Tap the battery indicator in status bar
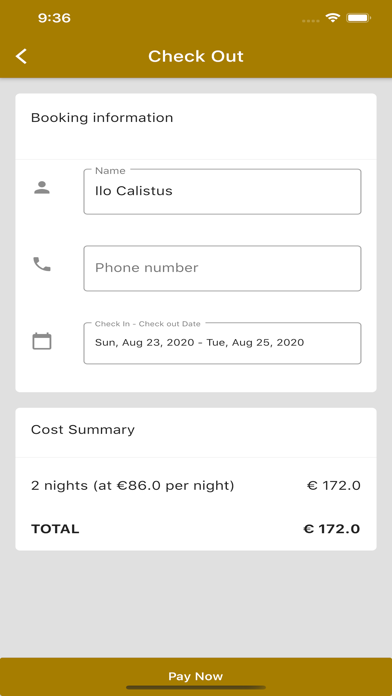Screen dimensions: 392x696 click(x=359, y=18)
